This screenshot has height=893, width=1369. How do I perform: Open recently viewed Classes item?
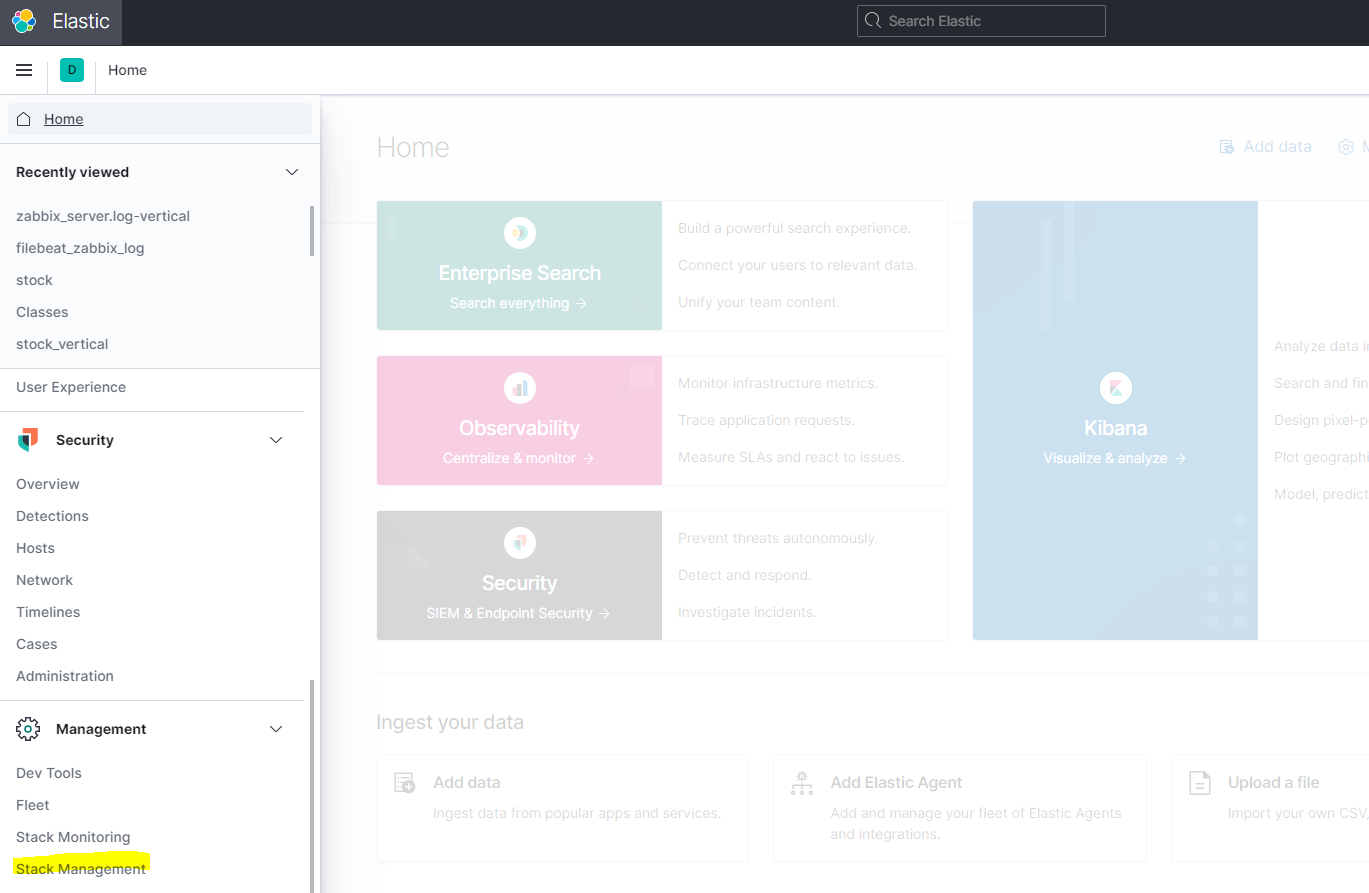point(42,312)
